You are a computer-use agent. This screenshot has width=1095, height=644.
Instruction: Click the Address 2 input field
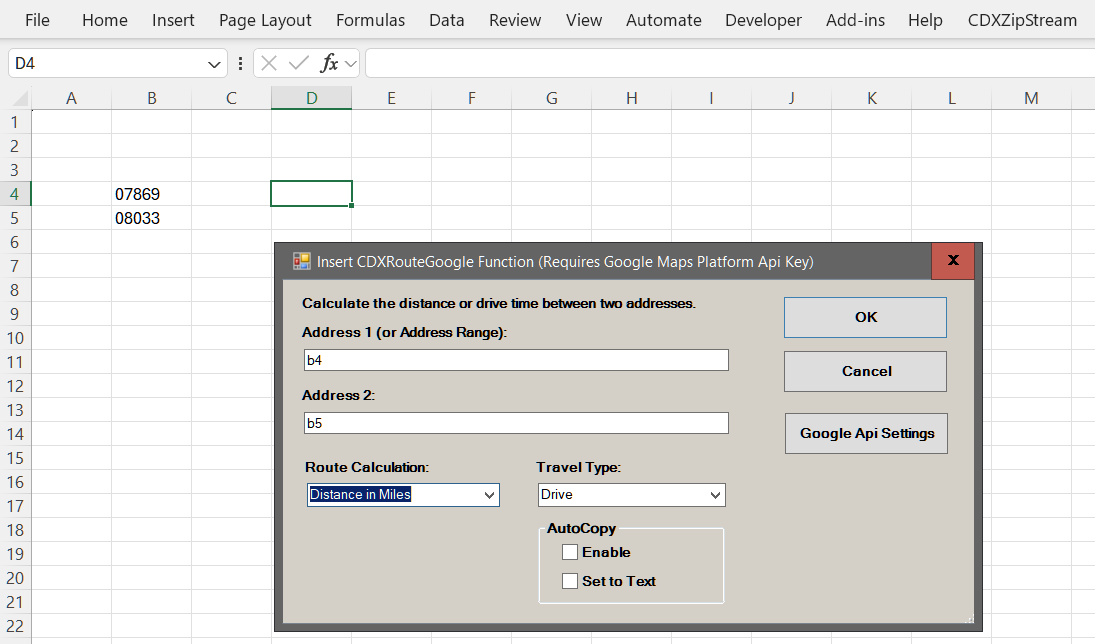pyautogui.click(x=516, y=423)
